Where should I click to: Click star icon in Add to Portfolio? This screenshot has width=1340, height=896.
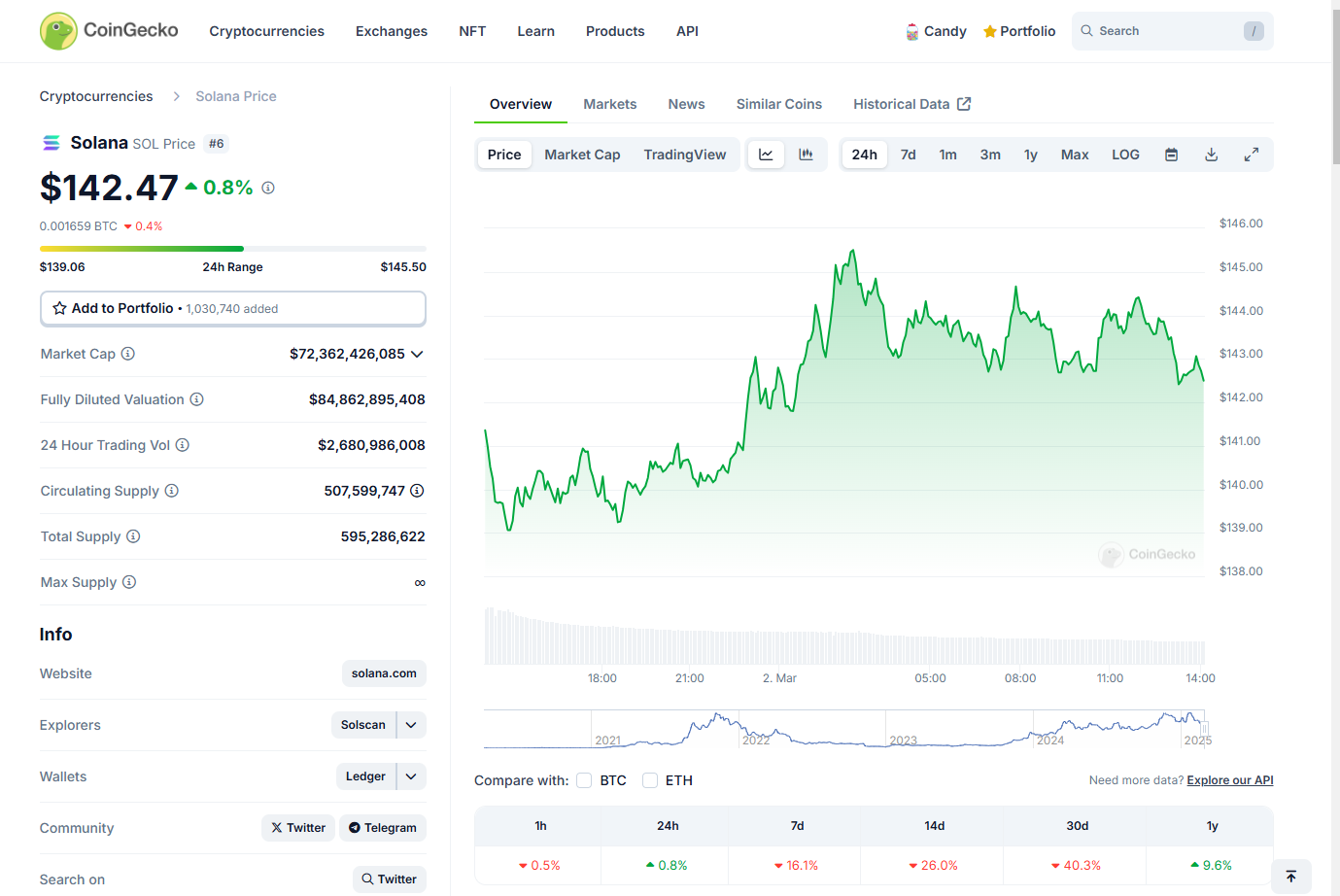point(59,308)
